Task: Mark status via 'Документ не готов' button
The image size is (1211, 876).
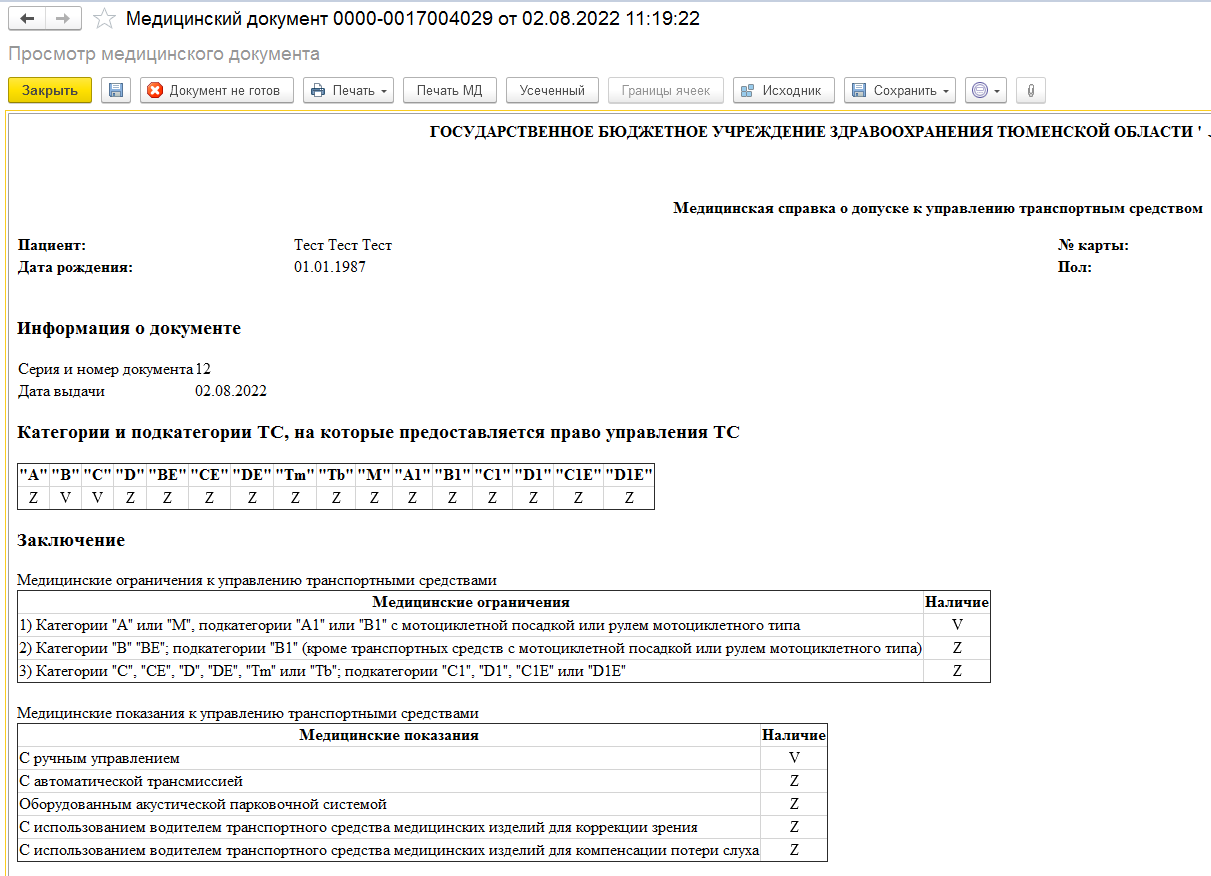Action: 216,90
